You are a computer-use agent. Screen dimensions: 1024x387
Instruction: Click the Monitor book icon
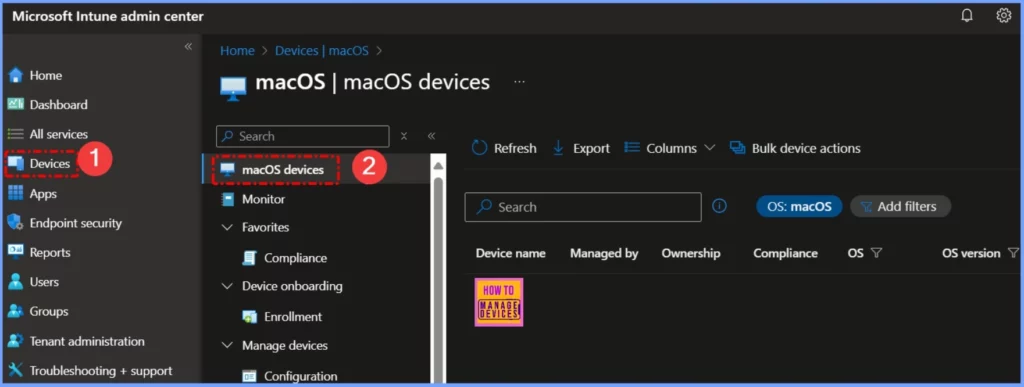tap(228, 199)
